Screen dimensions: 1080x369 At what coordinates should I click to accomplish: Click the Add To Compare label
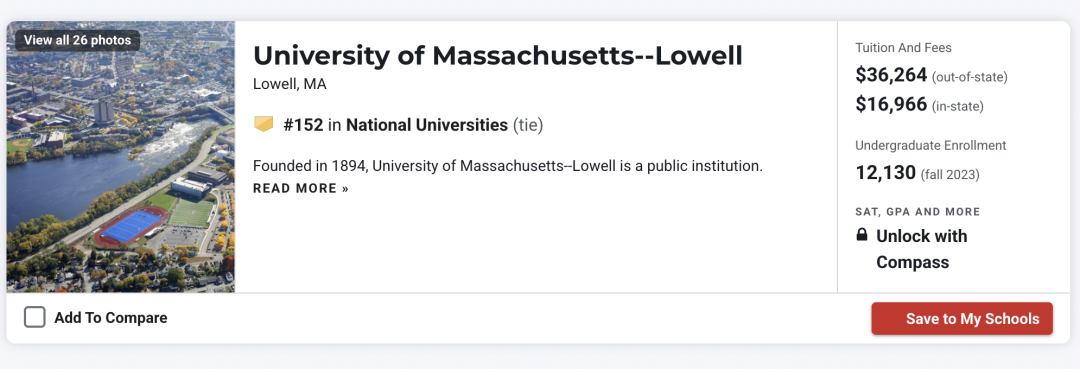click(x=111, y=318)
